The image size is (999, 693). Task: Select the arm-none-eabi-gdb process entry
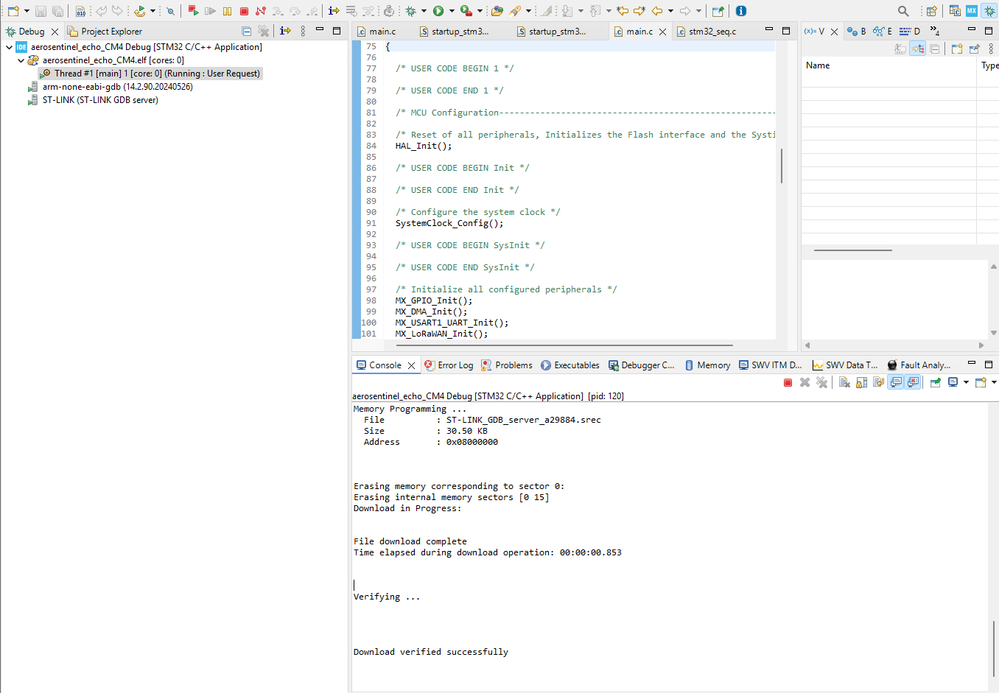[x=110, y=87]
